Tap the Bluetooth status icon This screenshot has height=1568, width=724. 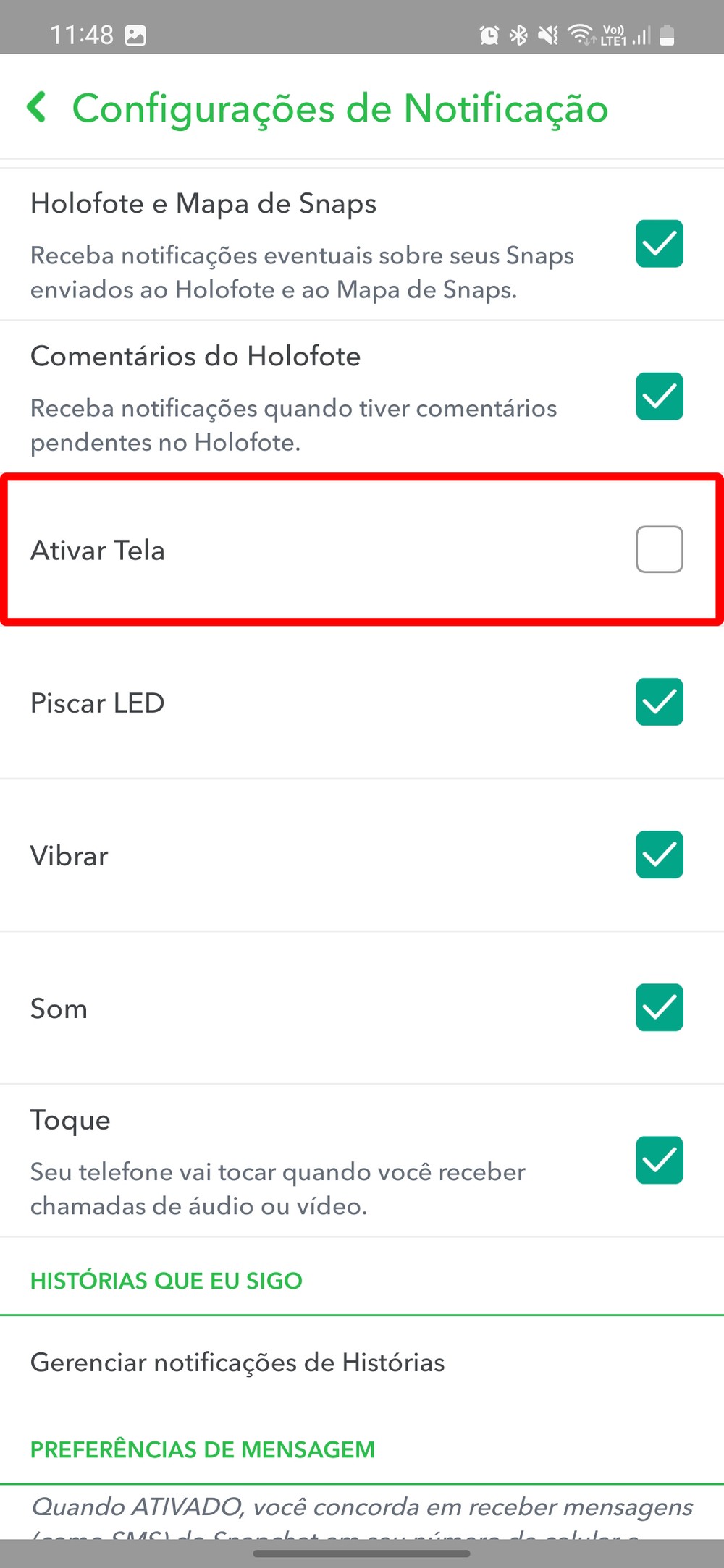click(x=518, y=35)
